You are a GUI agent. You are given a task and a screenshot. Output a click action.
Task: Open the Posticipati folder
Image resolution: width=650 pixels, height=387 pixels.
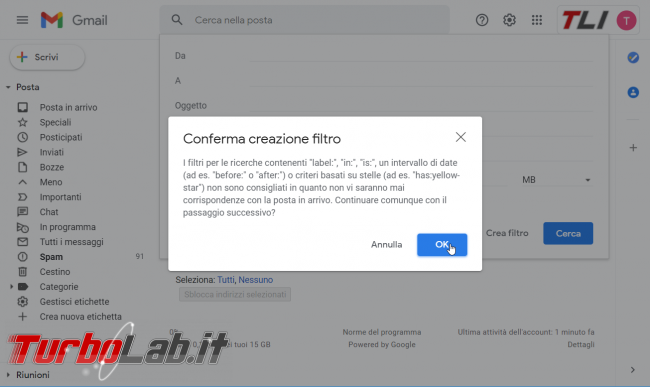61,137
